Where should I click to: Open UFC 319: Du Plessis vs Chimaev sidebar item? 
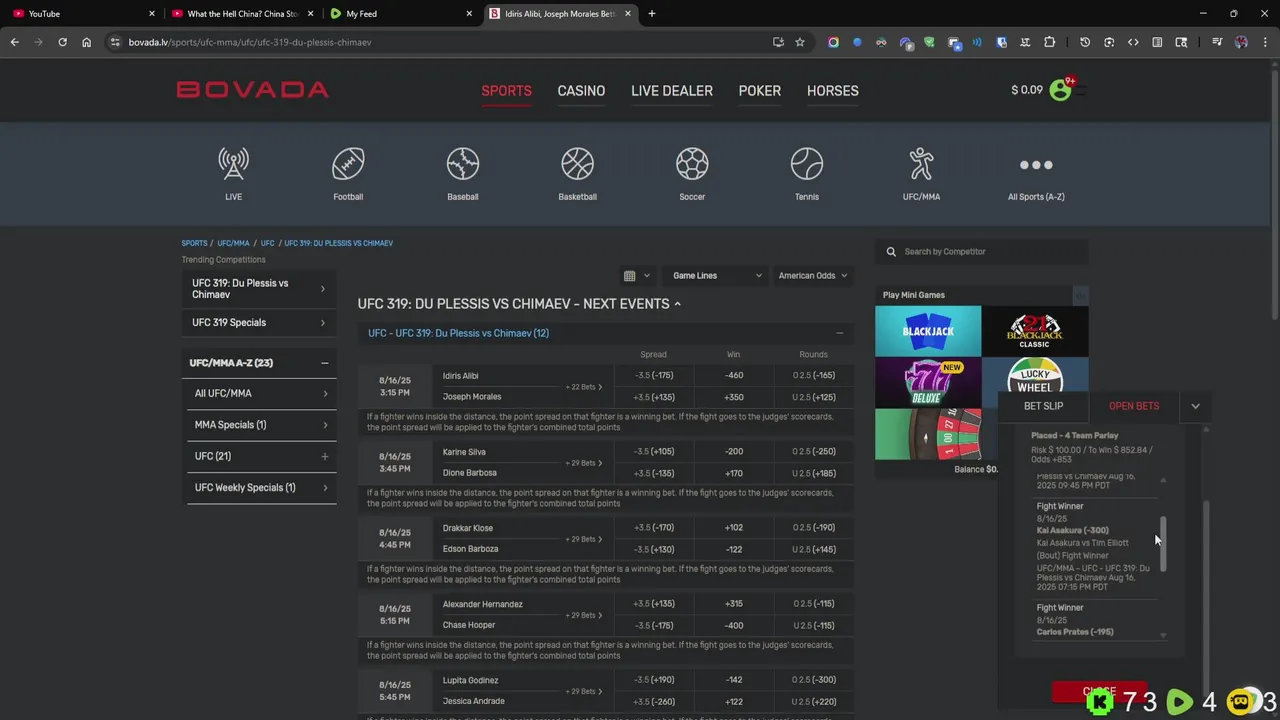click(x=259, y=289)
